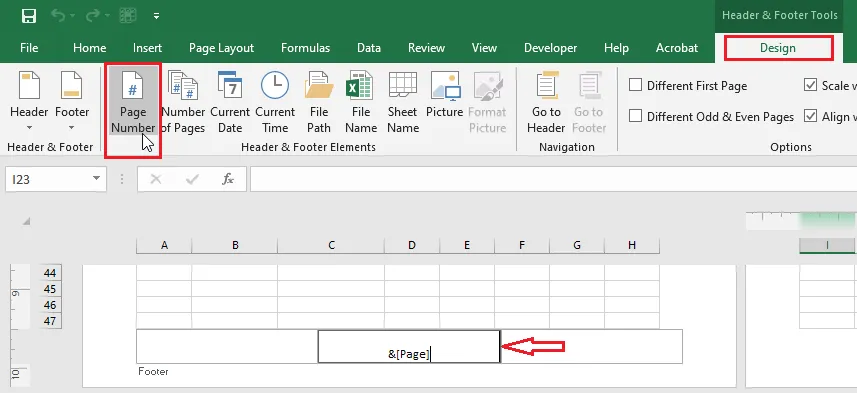Image resolution: width=857 pixels, height=393 pixels.
Task: Click the Select All corner triangle
Action: click(26, 222)
